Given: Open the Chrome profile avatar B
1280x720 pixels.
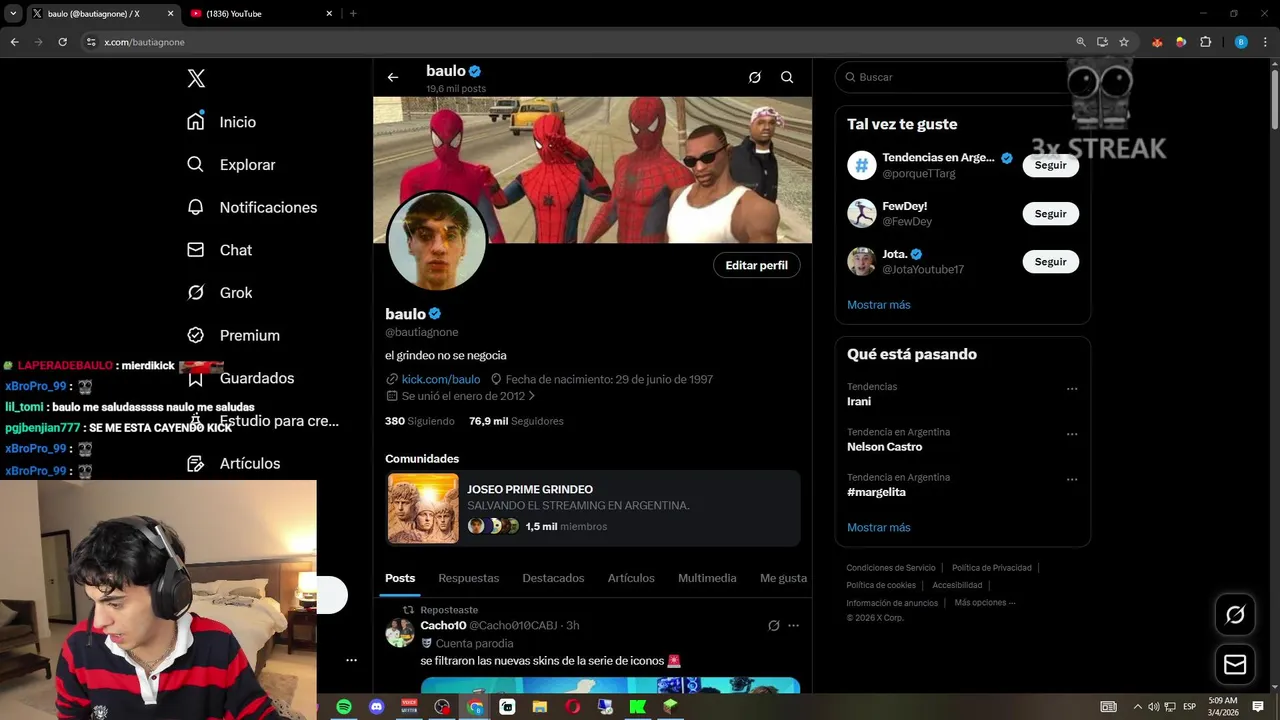Looking at the screenshot, I should coord(1241,42).
